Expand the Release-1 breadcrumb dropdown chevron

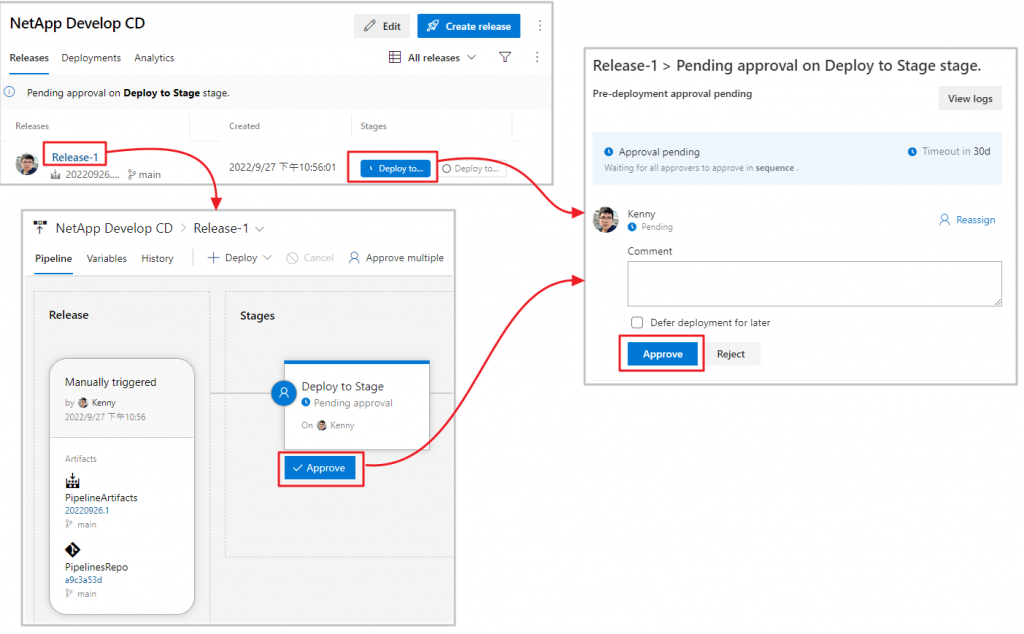point(259,229)
